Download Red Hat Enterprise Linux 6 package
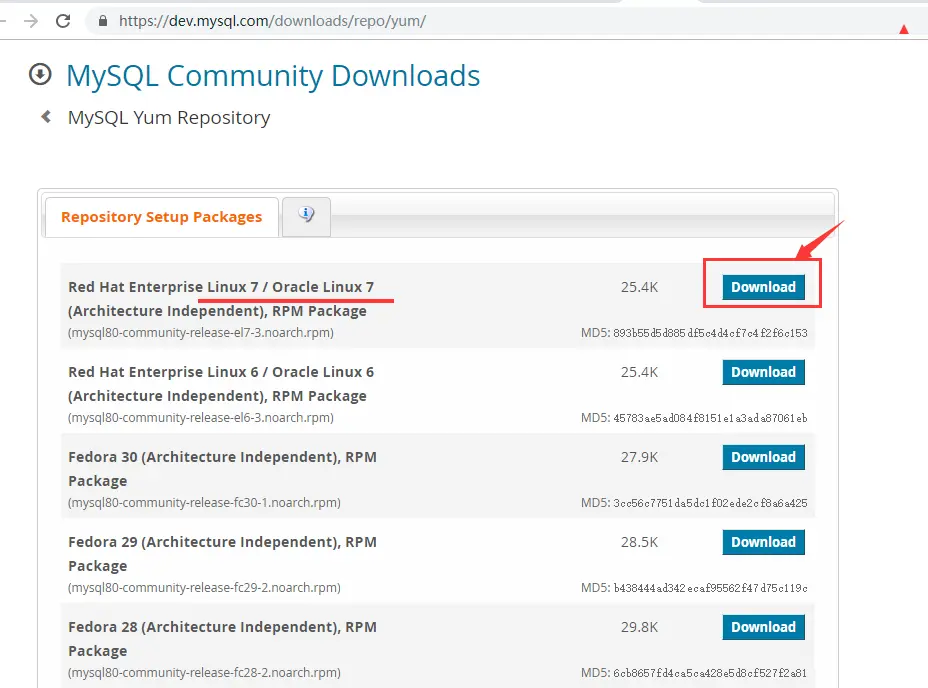 pos(763,372)
